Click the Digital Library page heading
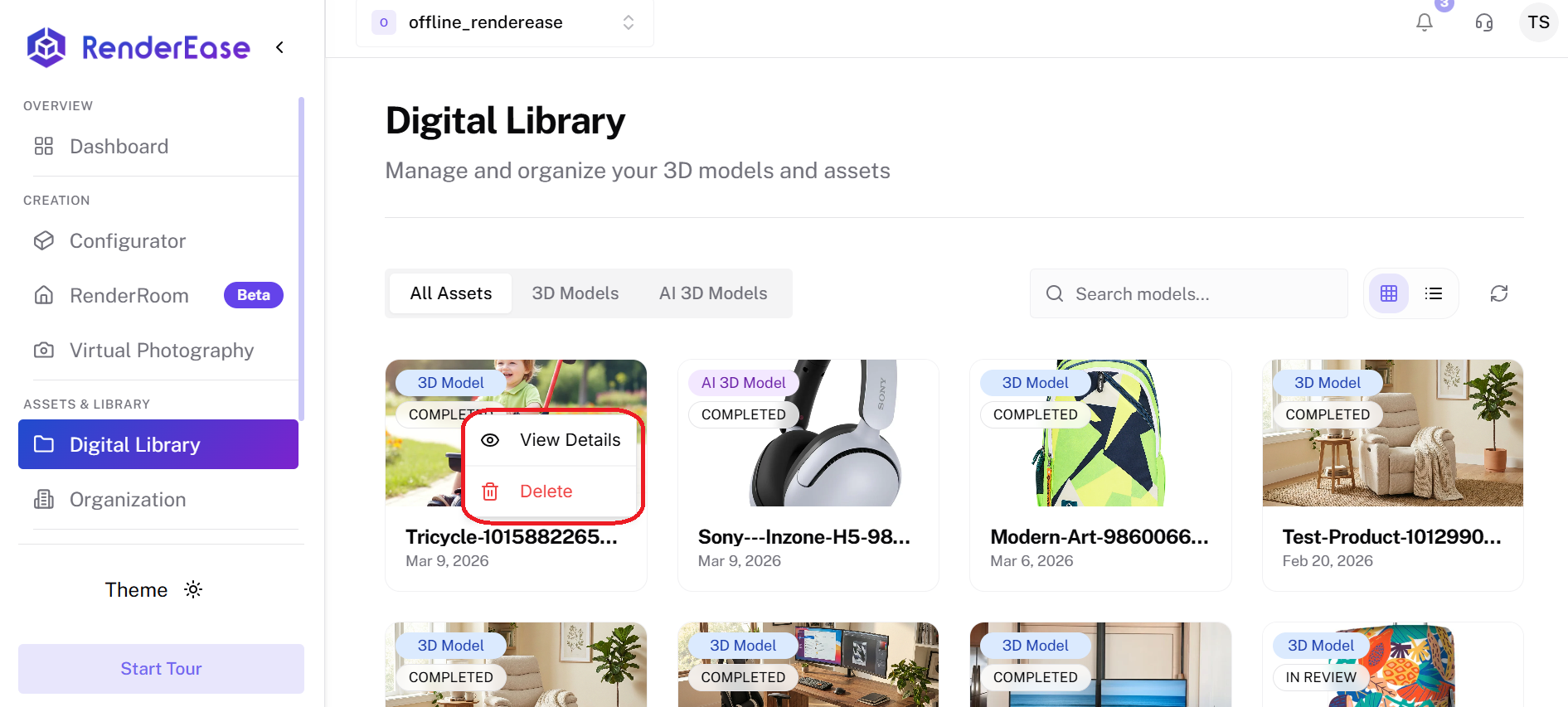 [506, 121]
